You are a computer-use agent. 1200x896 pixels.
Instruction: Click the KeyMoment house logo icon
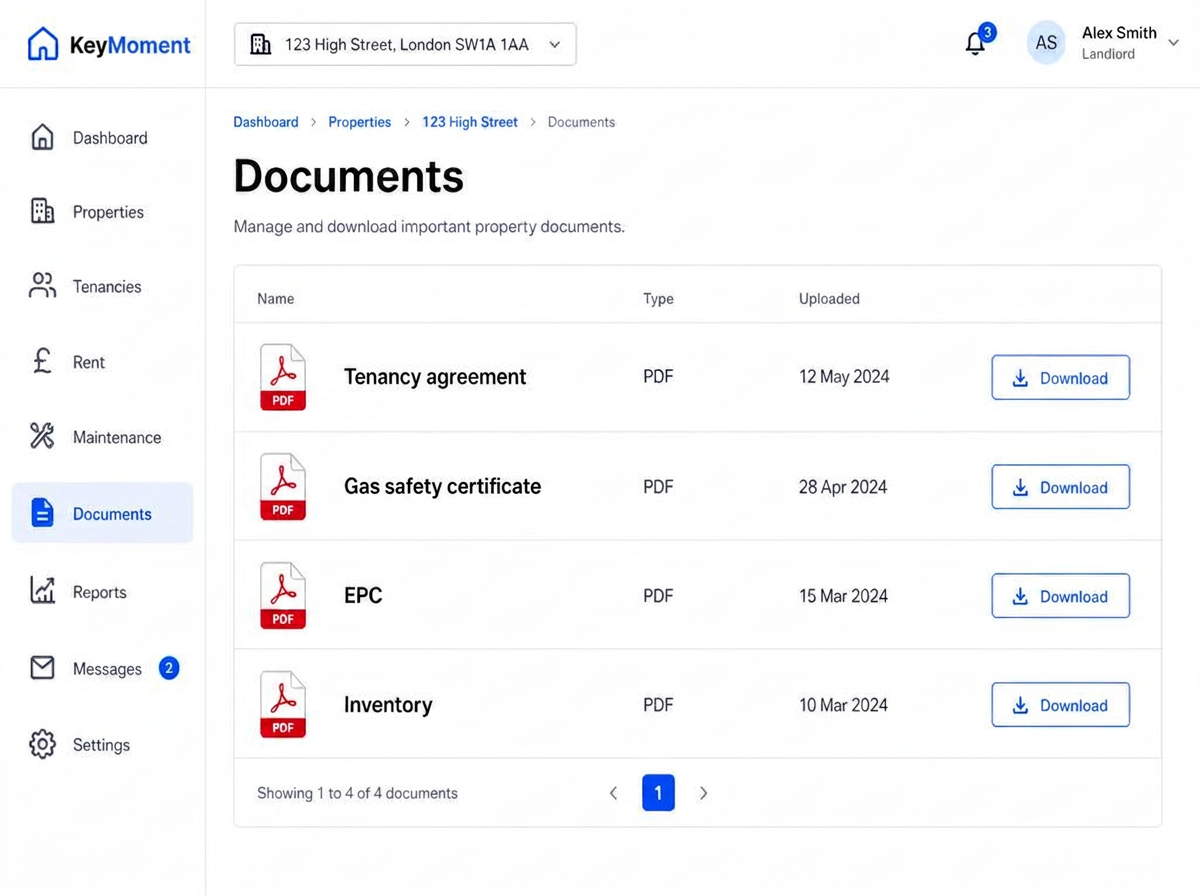point(43,44)
